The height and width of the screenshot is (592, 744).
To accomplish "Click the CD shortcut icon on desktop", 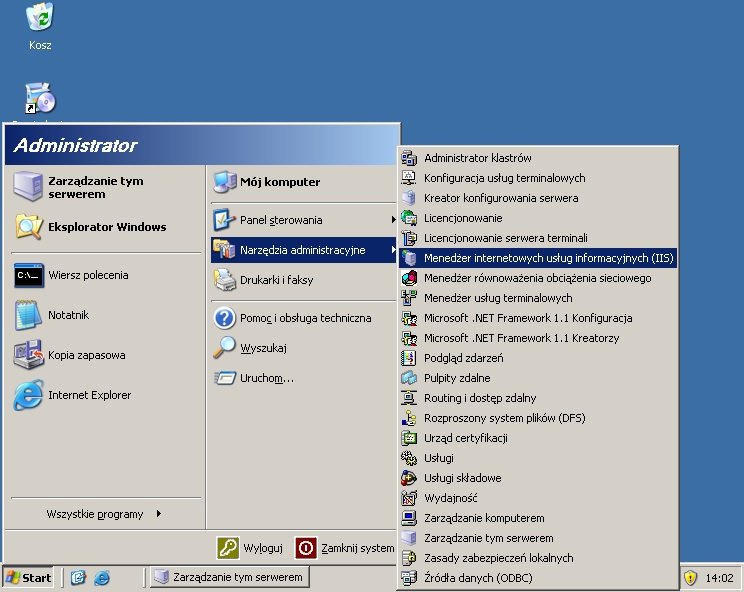I will point(40,98).
